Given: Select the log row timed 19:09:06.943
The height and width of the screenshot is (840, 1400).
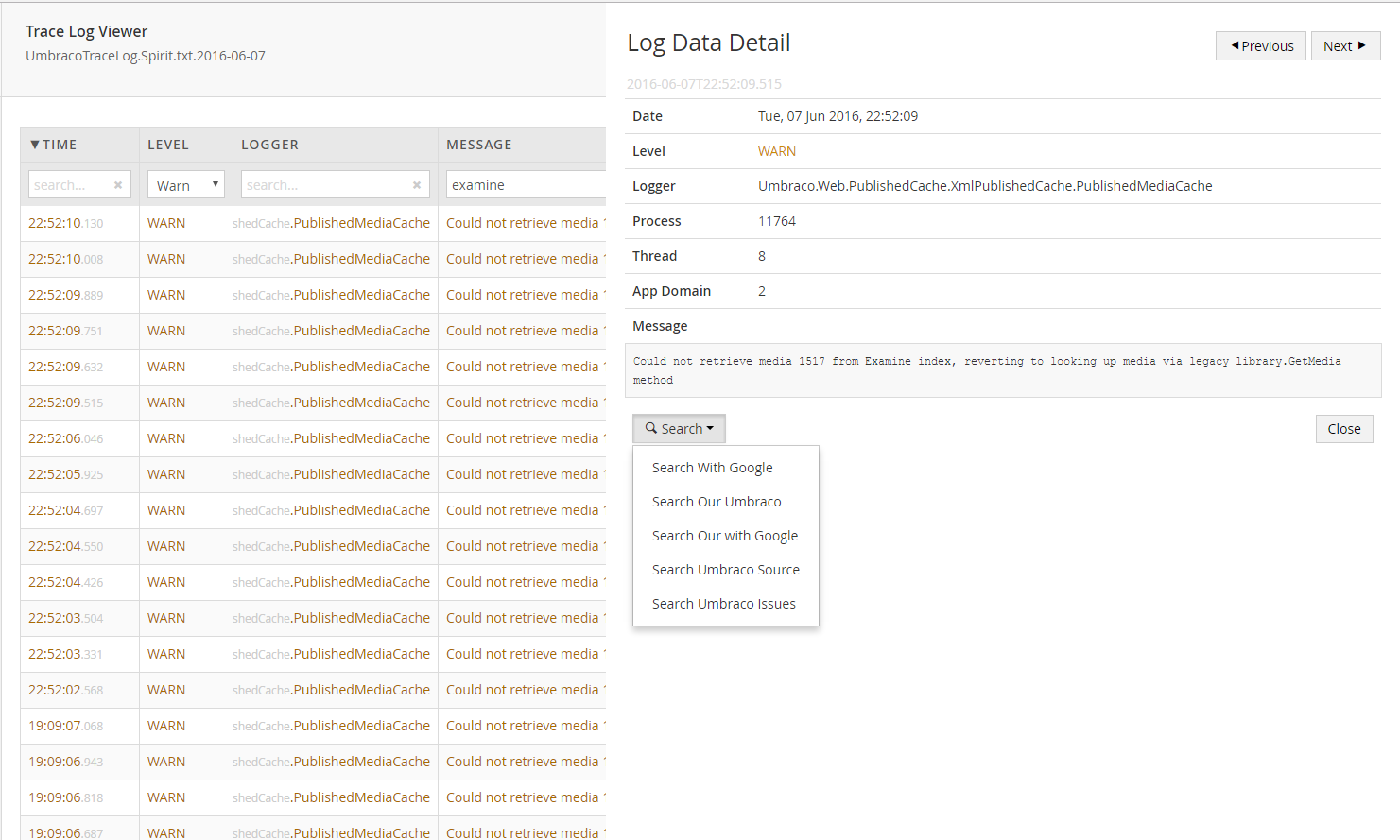Looking at the screenshot, I should tap(313, 763).
